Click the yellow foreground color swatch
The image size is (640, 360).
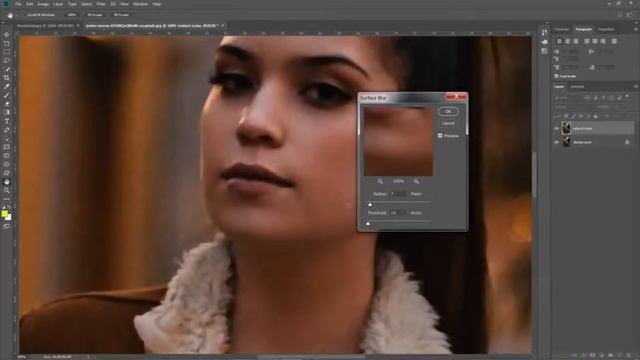4,214
